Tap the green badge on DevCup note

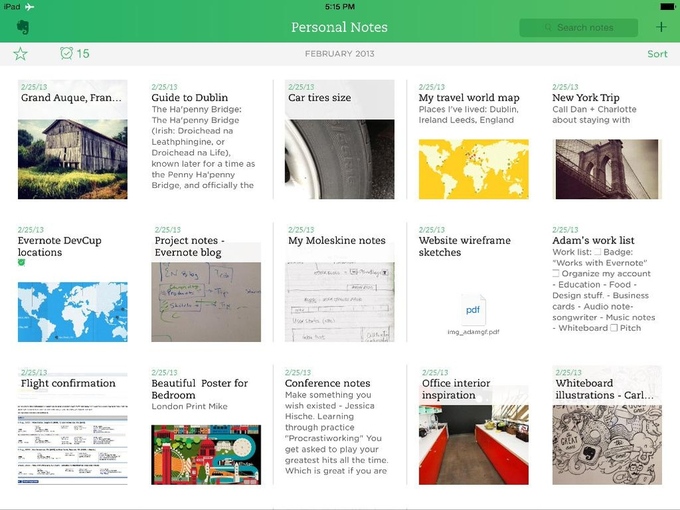point(22,263)
